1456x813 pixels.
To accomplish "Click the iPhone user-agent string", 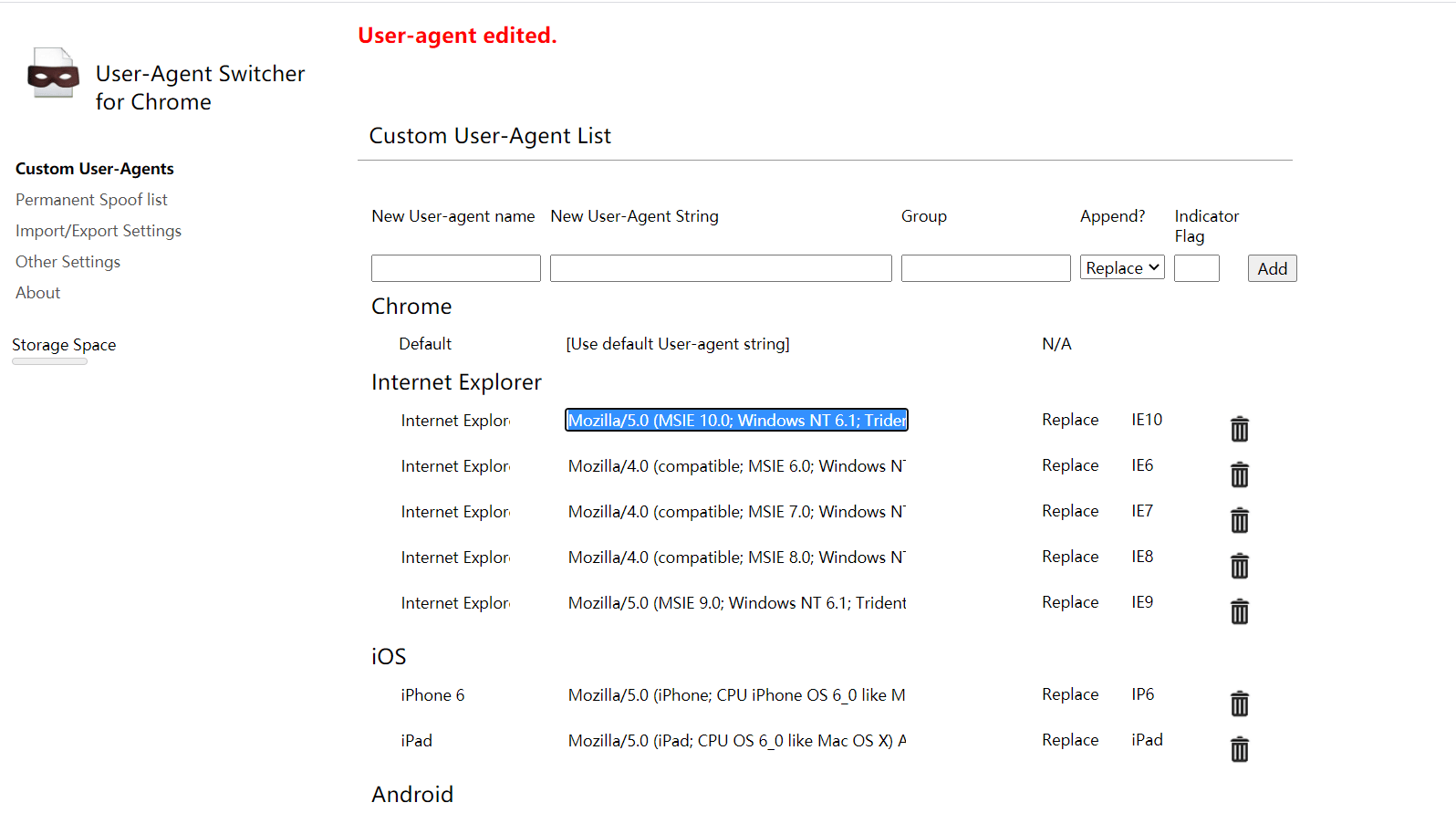I will [x=736, y=695].
